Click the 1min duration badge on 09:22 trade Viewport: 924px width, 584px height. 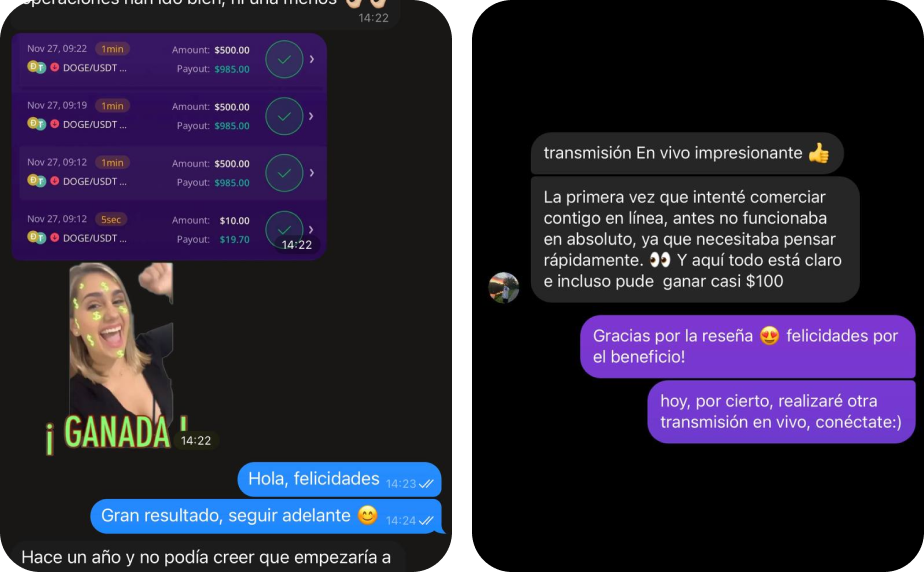coord(113,49)
